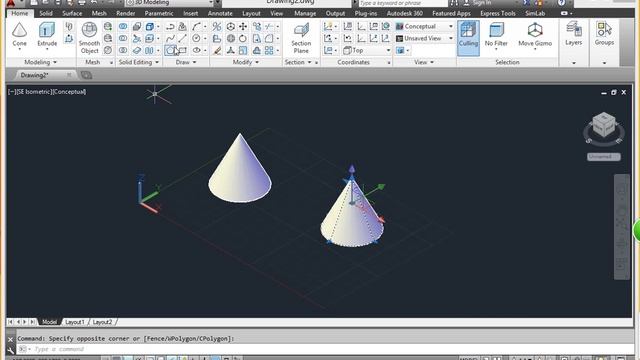Open the No Filter selection tool
This screenshot has height=360, width=640.
point(496,35)
